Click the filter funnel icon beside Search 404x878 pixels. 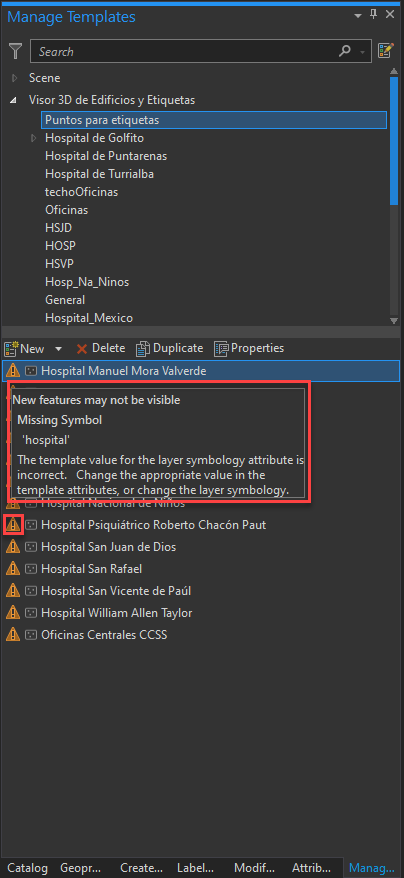[15, 52]
